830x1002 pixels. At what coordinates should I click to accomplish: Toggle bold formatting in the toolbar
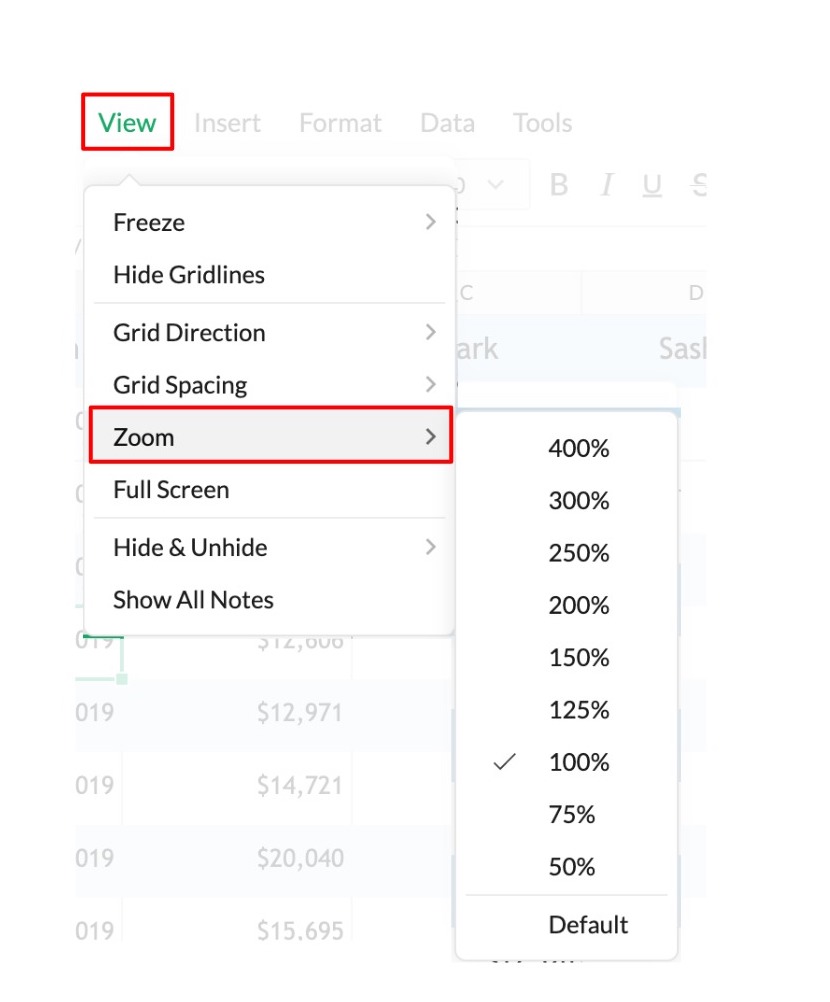point(559,185)
